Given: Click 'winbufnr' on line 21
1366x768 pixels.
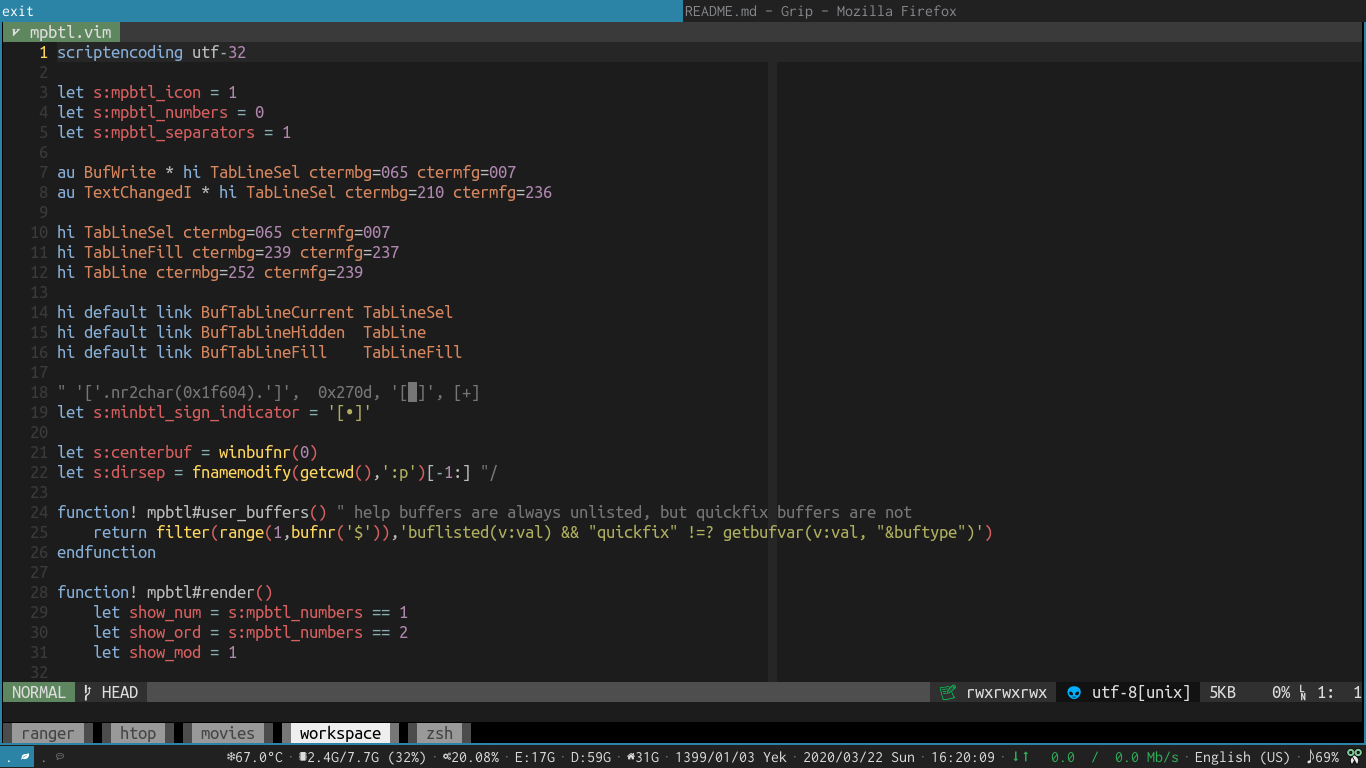Looking at the screenshot, I should [255, 452].
